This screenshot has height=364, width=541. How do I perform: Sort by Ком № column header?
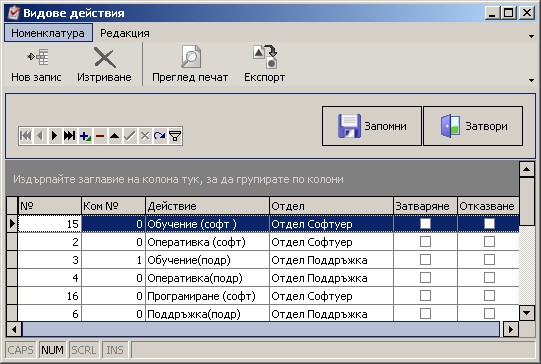point(113,206)
